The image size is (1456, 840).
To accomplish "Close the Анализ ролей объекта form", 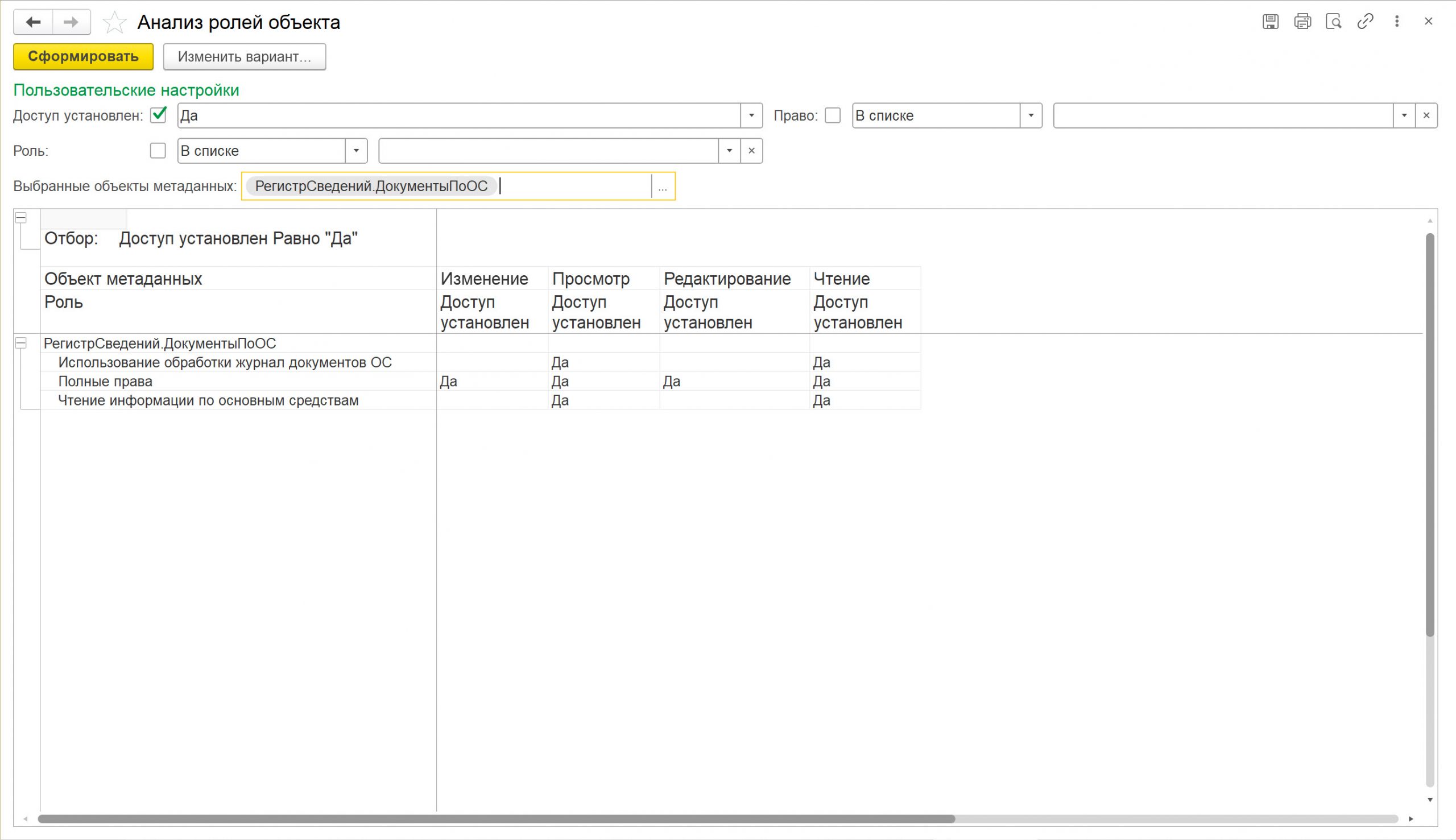I will 1428,22.
